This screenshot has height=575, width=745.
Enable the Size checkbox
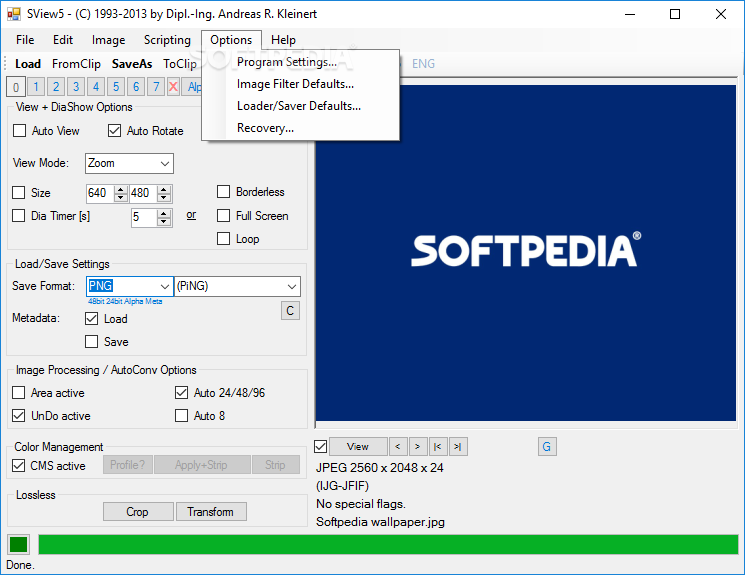(19, 192)
